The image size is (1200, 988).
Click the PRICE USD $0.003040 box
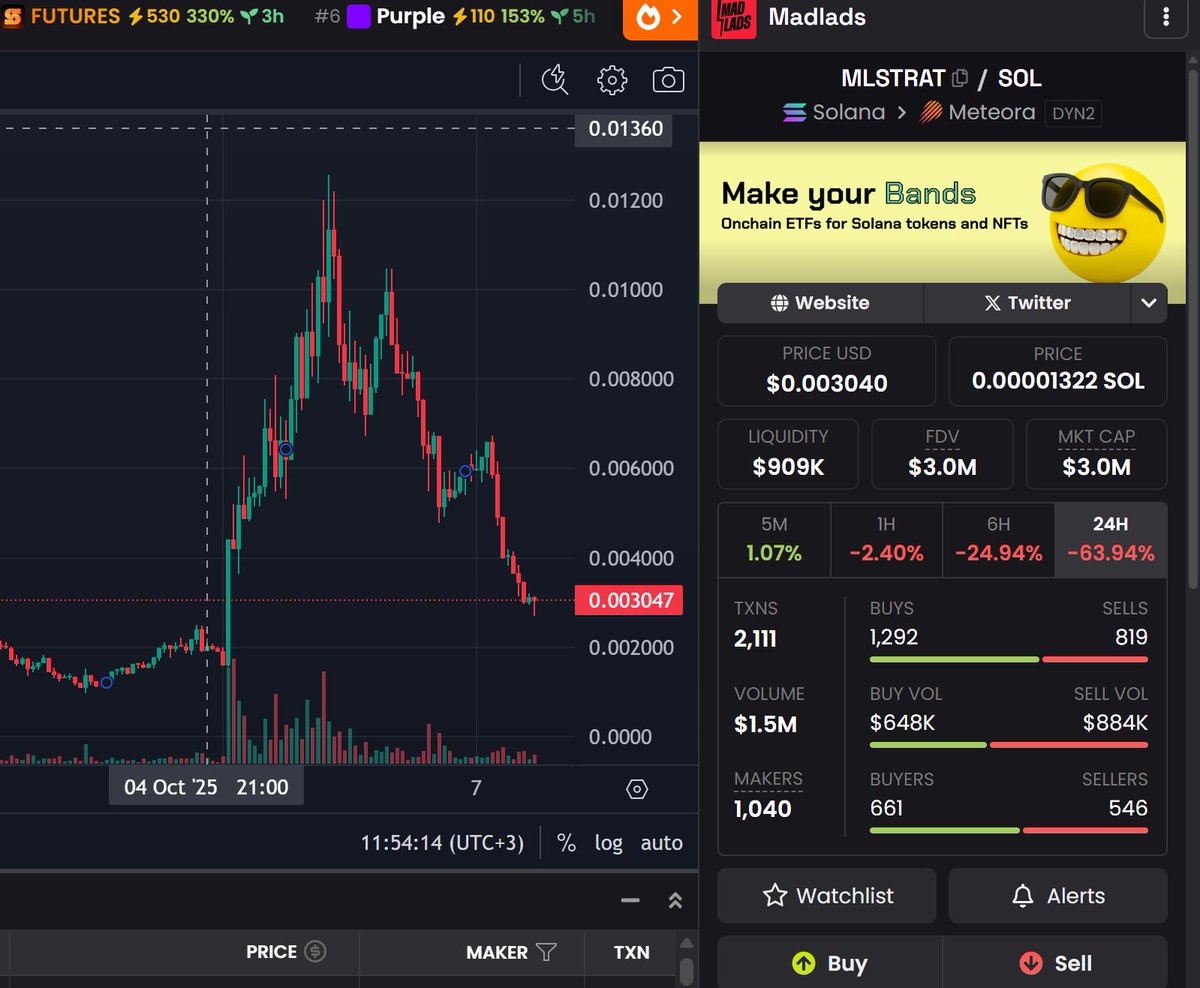(x=827, y=369)
